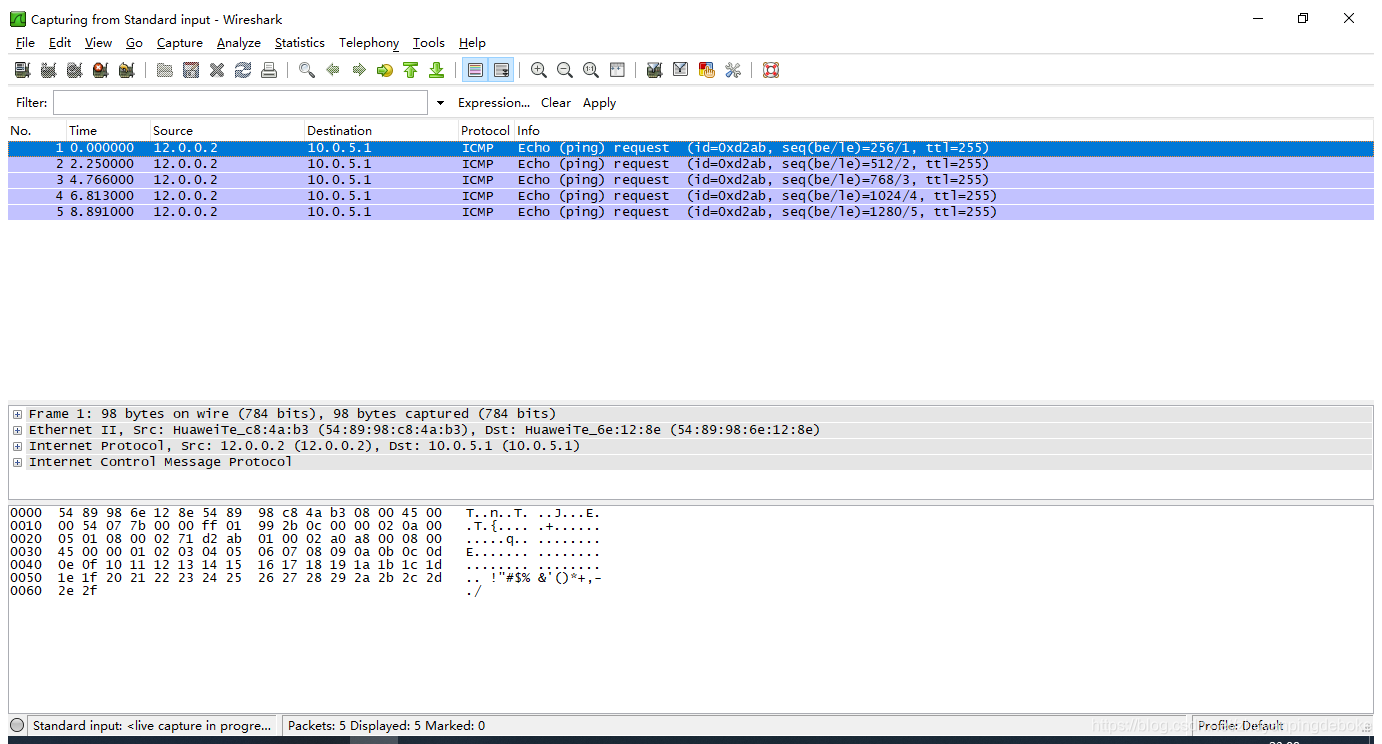This screenshot has width=1382, height=744.
Task: Open the list capture interfaces icon
Action: click(22, 70)
